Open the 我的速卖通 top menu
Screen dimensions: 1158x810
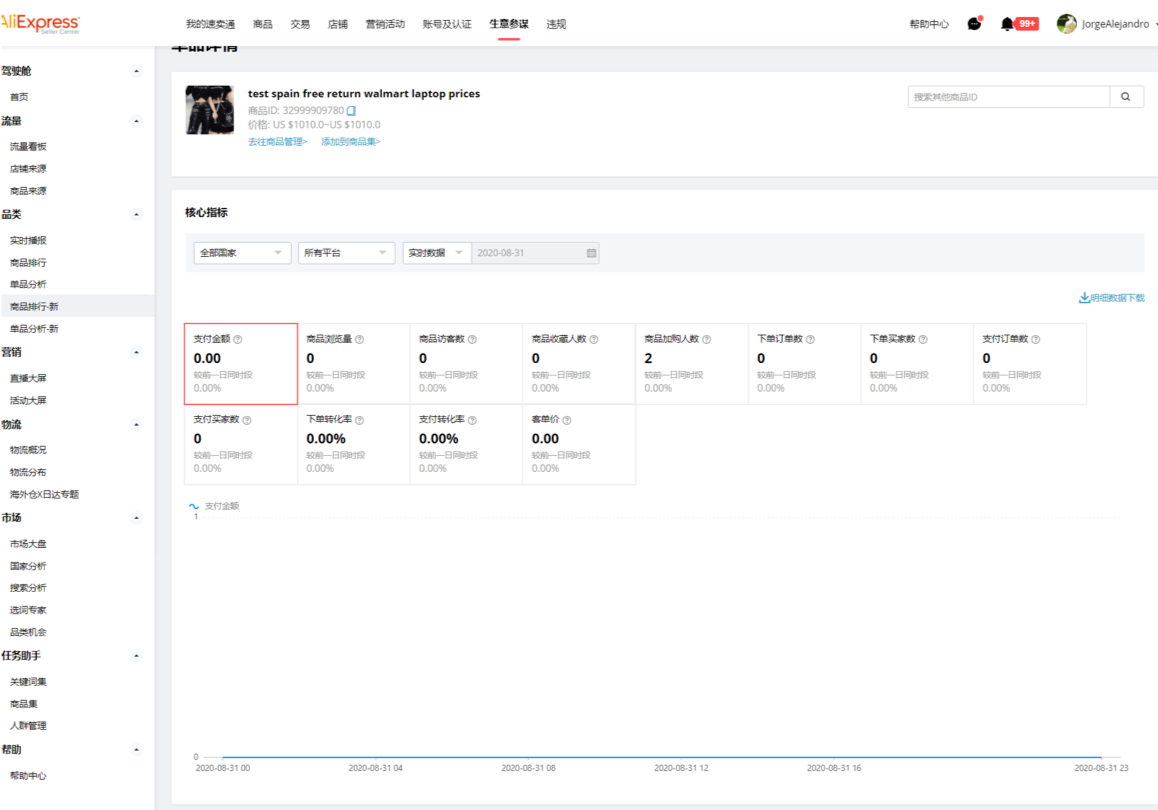210,24
